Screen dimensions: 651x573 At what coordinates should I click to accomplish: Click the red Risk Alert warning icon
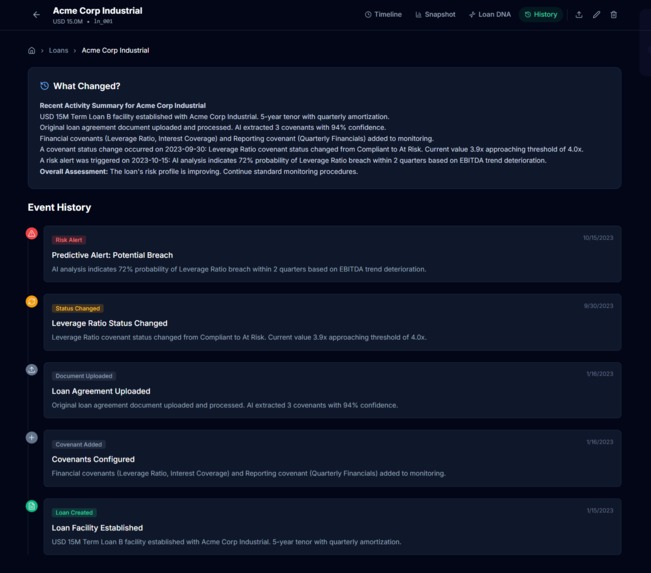click(32, 233)
